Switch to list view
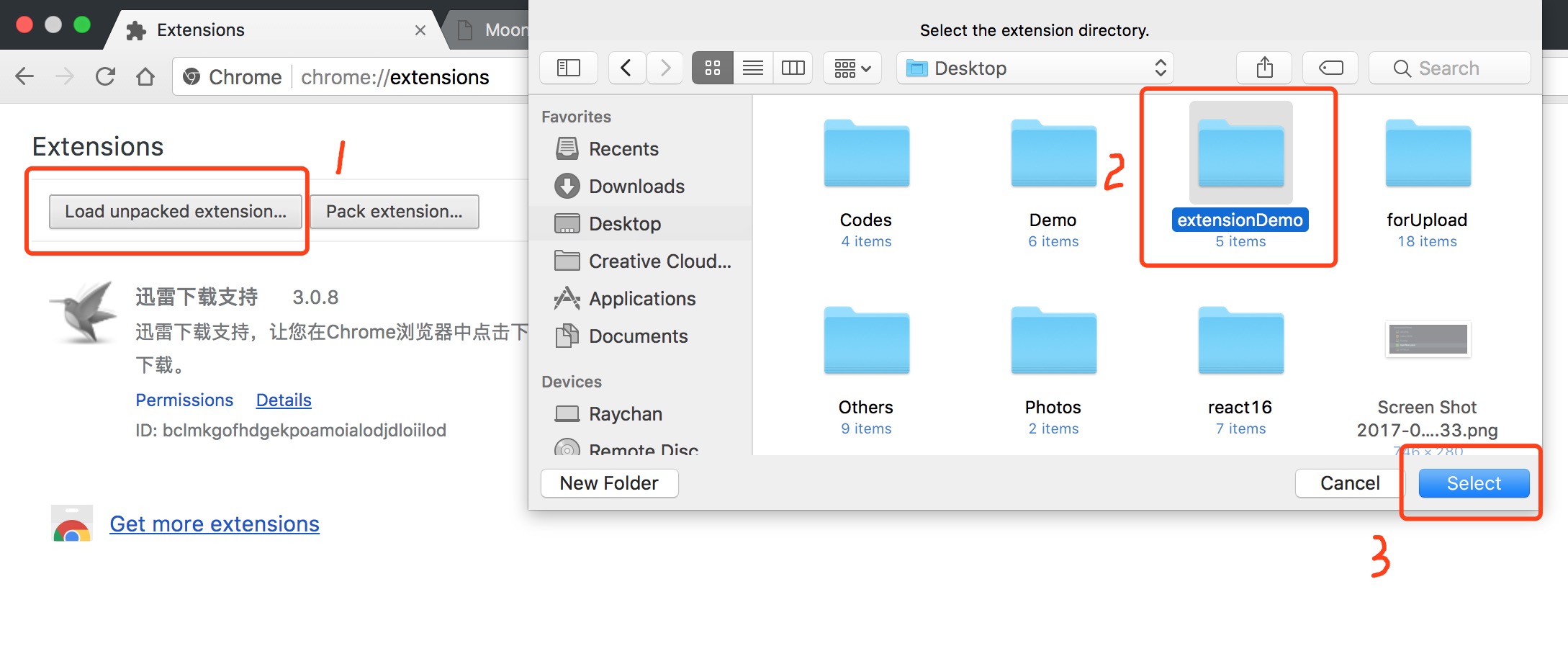Viewport: 1568px width, 651px height. [753, 68]
